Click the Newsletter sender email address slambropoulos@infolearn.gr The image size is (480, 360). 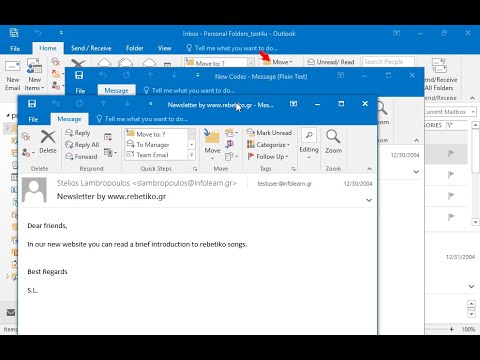[184, 183]
